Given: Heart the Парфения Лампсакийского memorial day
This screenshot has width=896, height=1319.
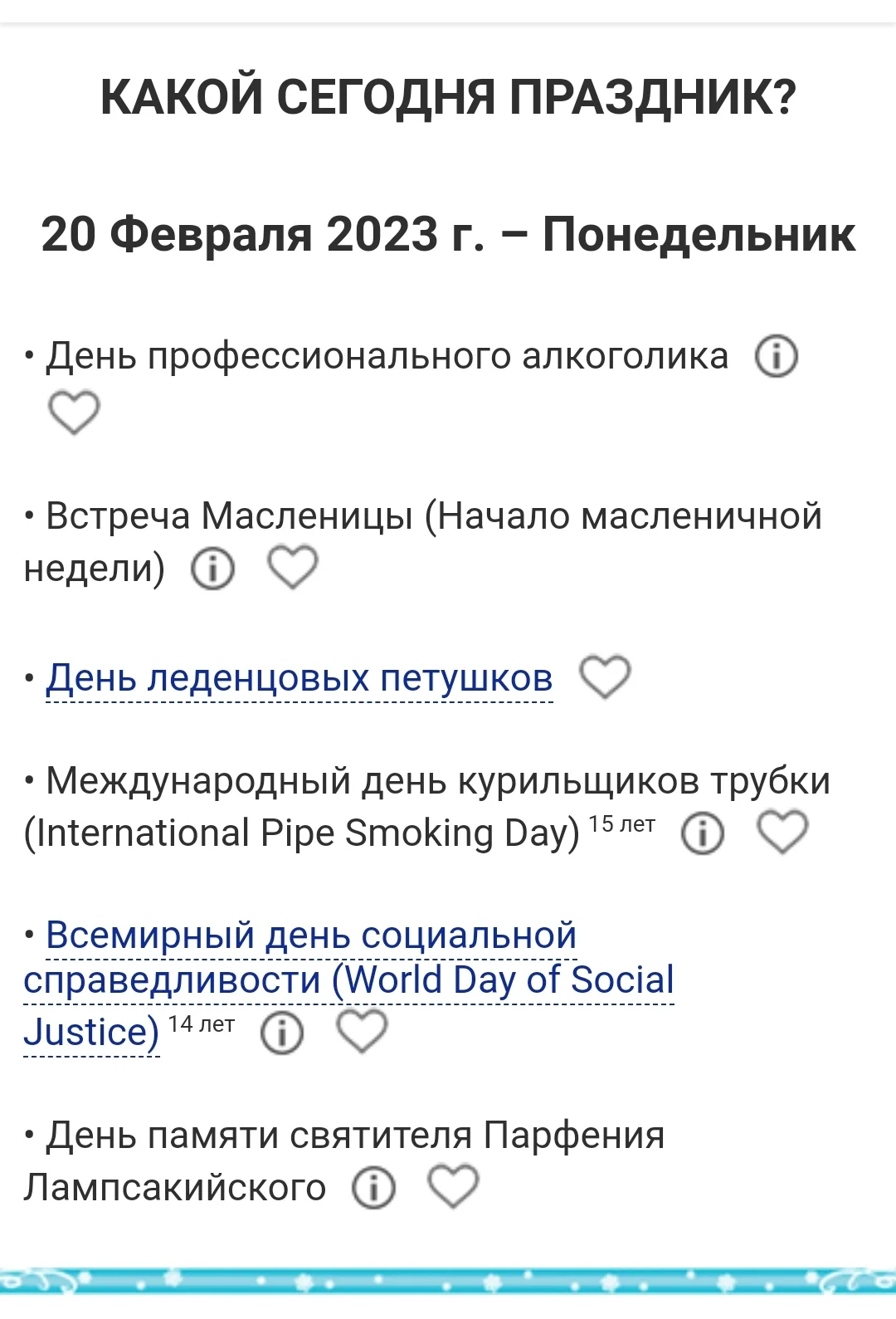Looking at the screenshot, I should 453,1186.
